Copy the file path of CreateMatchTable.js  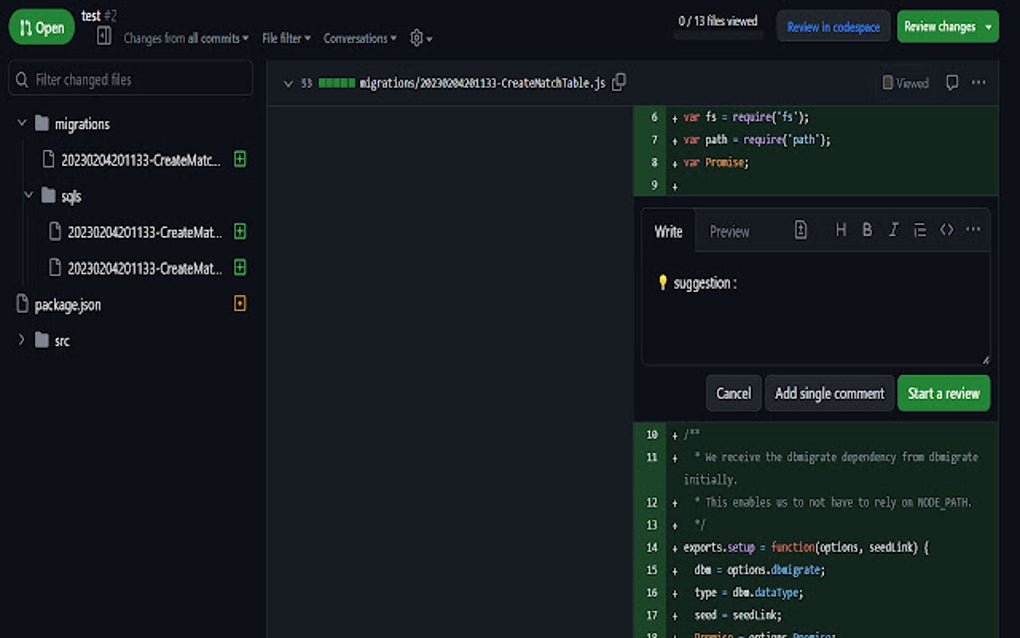[x=620, y=83]
